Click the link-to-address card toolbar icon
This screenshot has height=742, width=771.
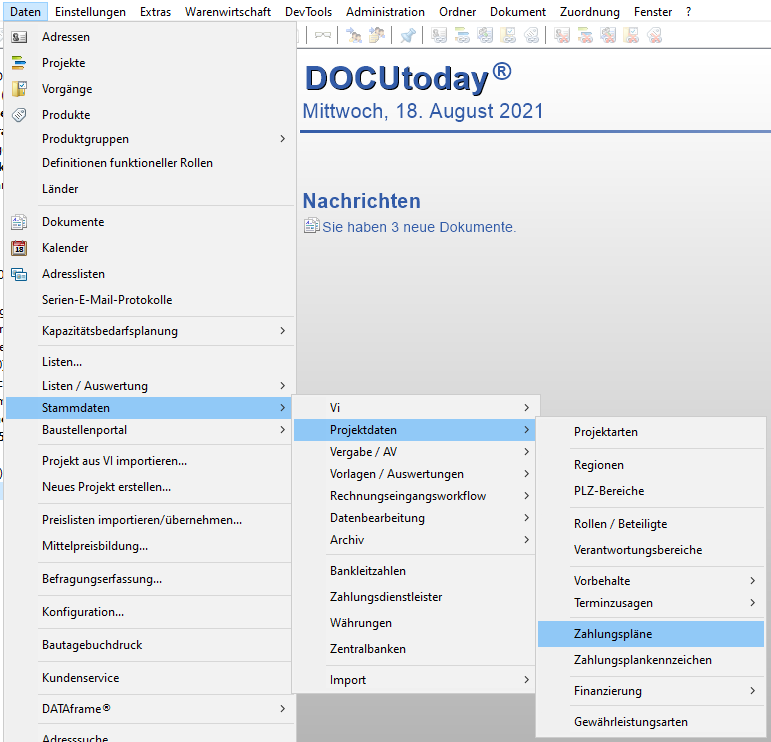point(439,35)
